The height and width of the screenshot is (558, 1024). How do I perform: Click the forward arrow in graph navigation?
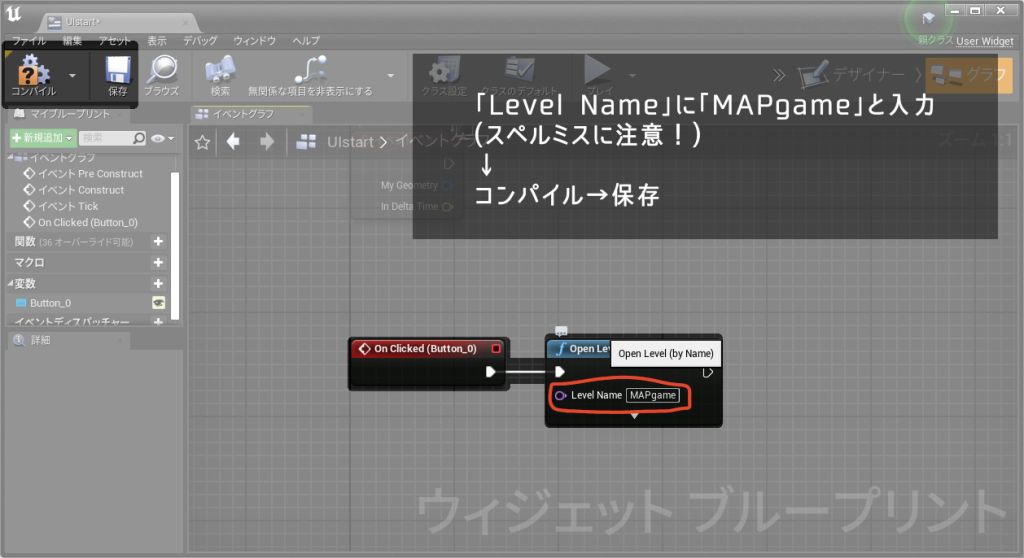[x=266, y=142]
